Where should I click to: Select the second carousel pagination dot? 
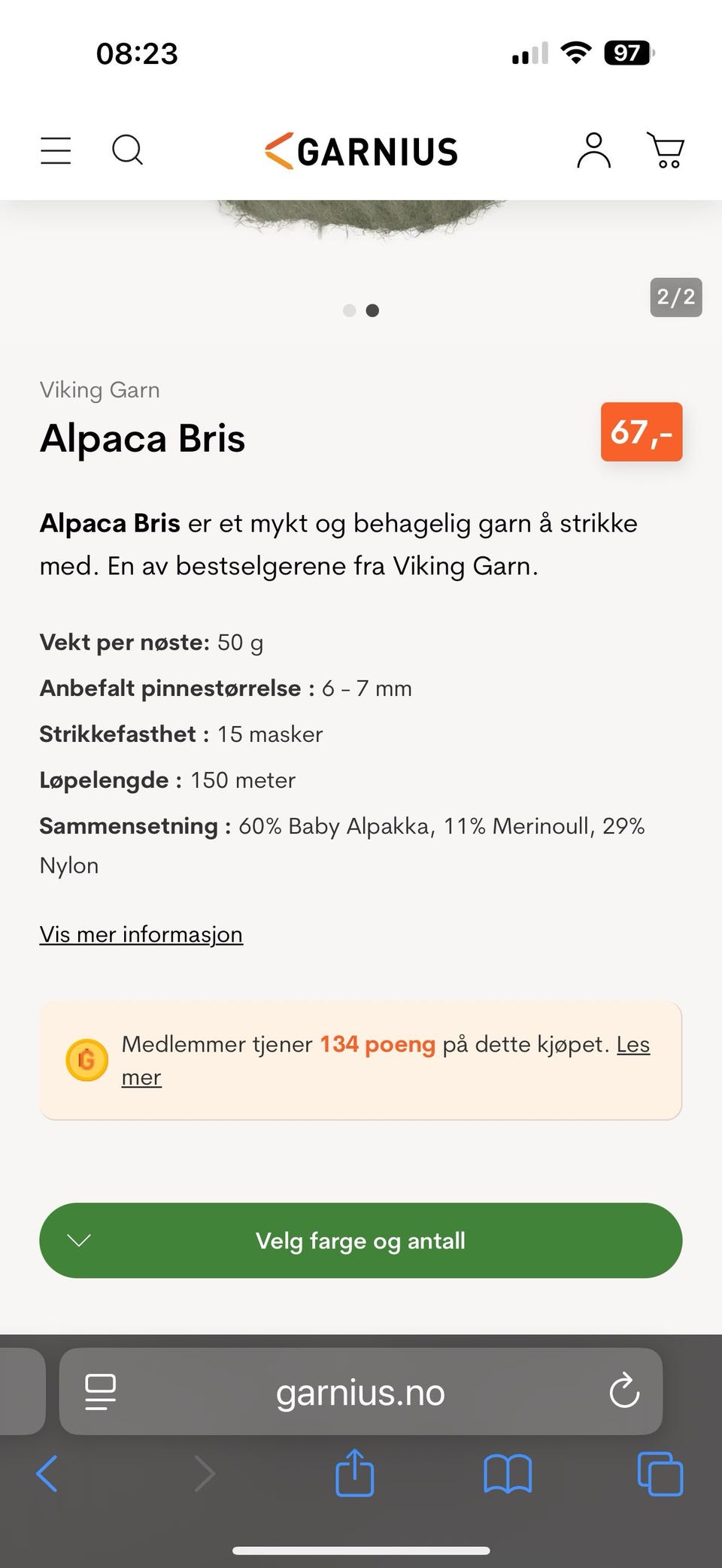(372, 310)
